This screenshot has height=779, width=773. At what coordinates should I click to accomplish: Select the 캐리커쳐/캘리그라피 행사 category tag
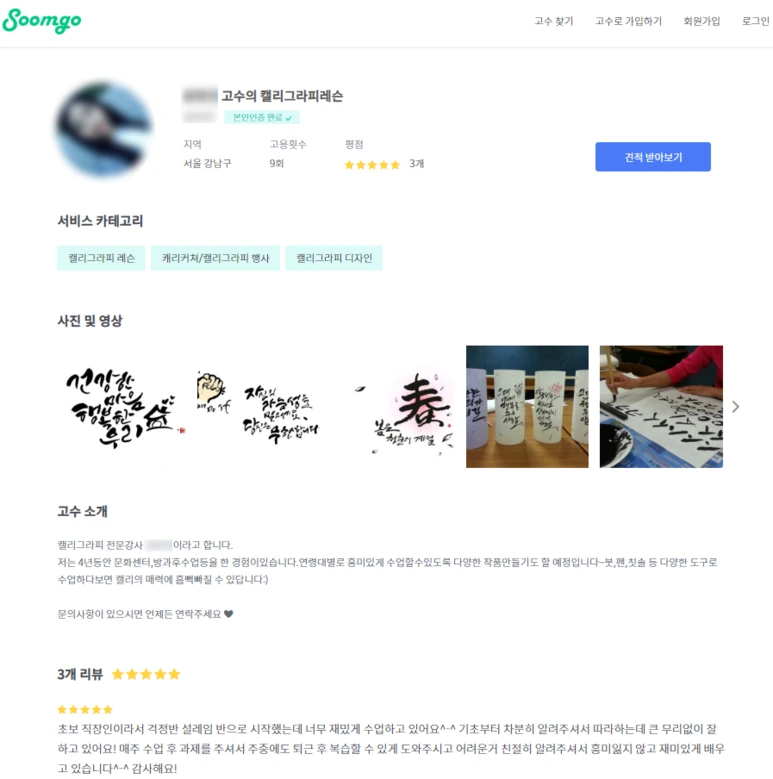point(215,258)
